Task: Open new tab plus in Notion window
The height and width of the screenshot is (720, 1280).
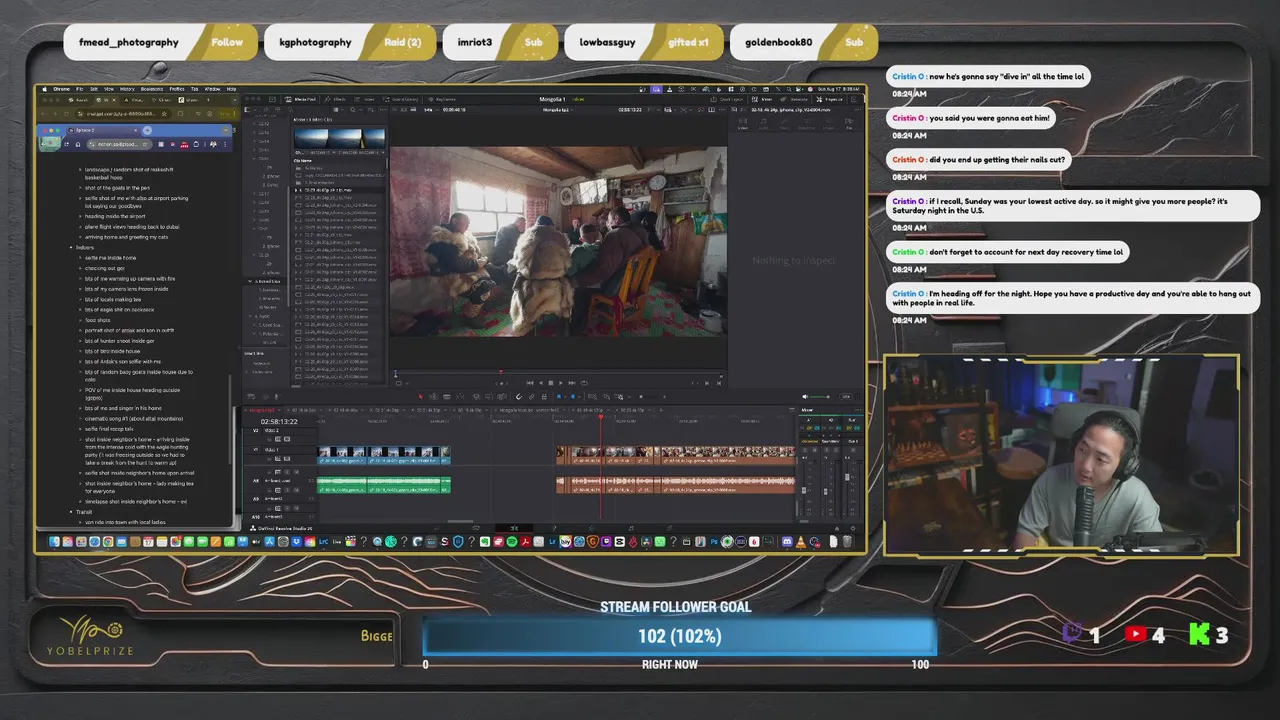Action: (147, 130)
